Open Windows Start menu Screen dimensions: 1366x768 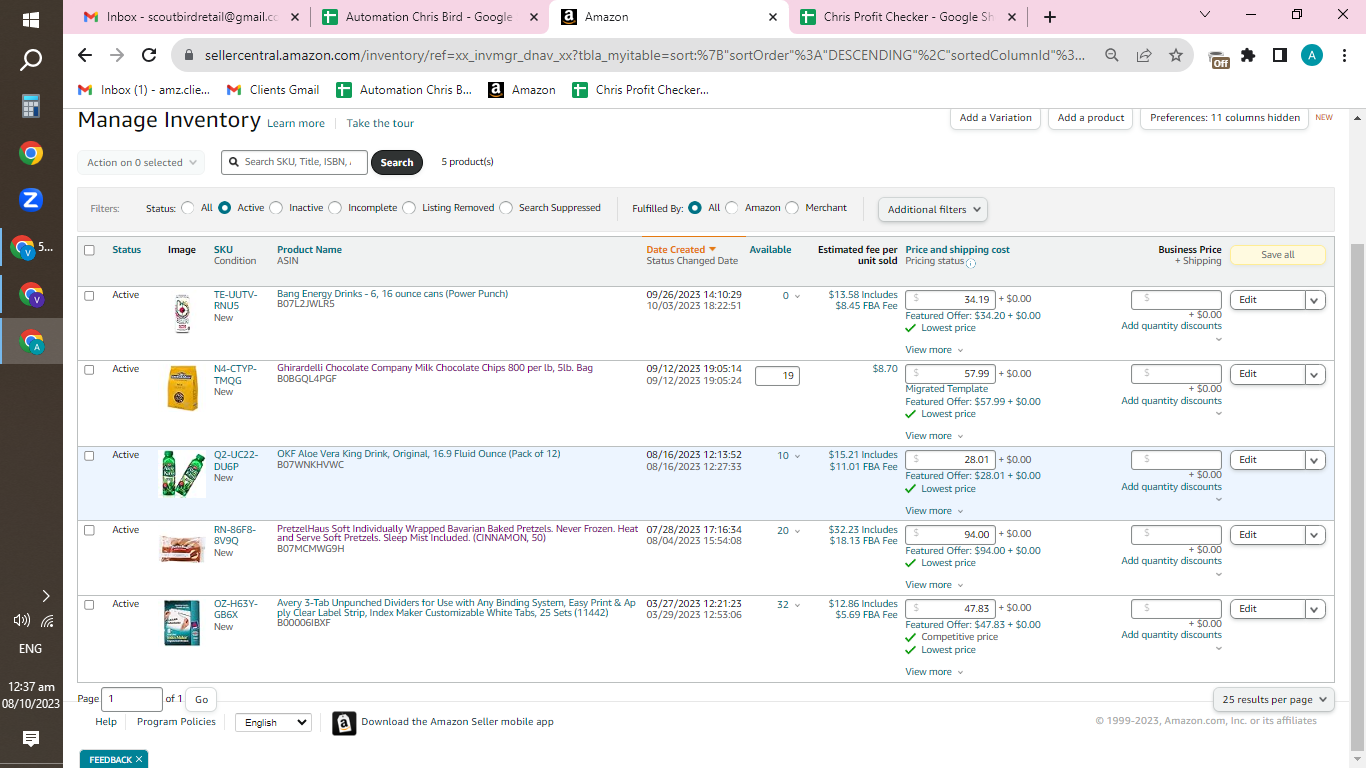click(x=31, y=19)
